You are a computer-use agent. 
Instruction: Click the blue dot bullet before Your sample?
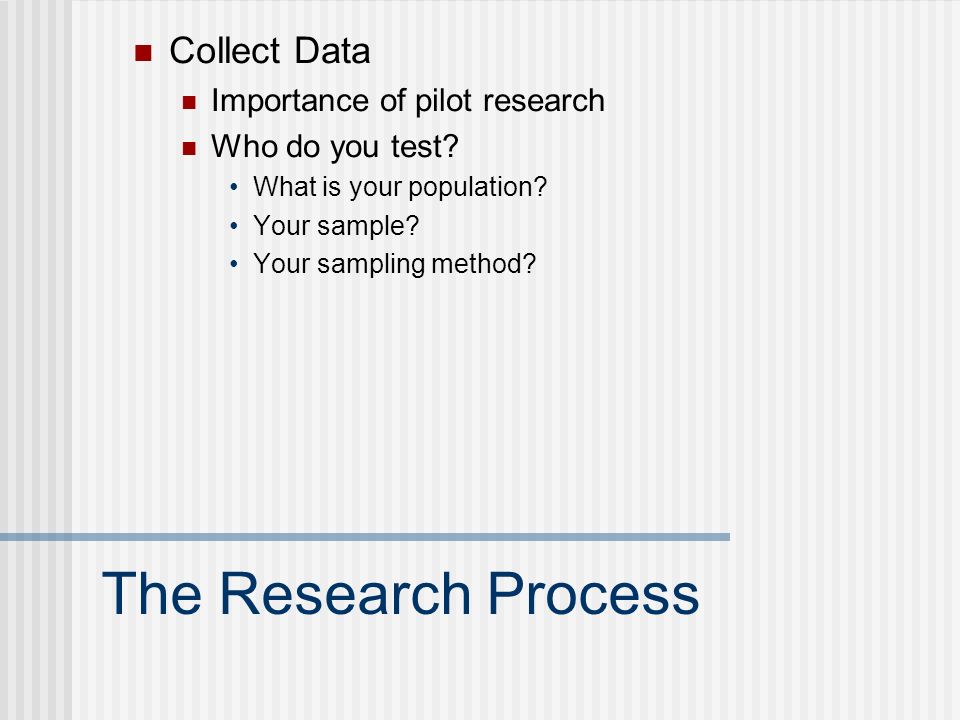234,226
